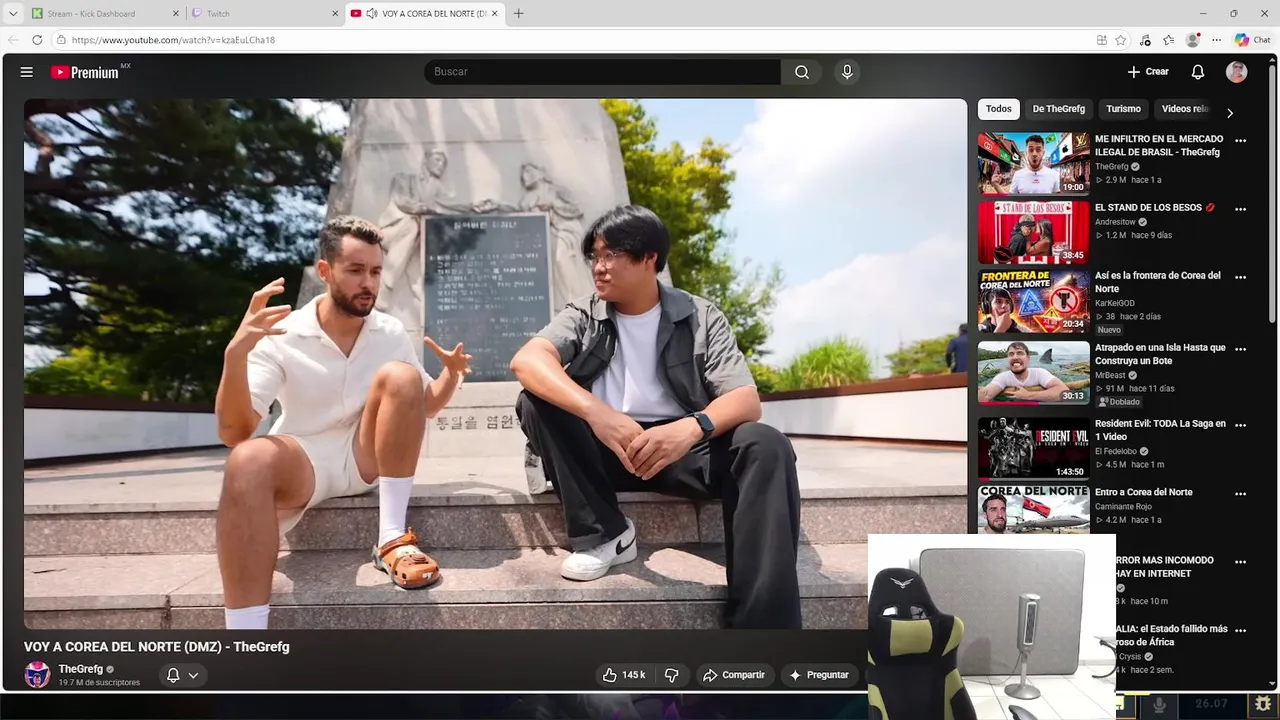Open TheGrefg channel avatar
This screenshot has height=720, width=1280.
[x=37, y=675]
